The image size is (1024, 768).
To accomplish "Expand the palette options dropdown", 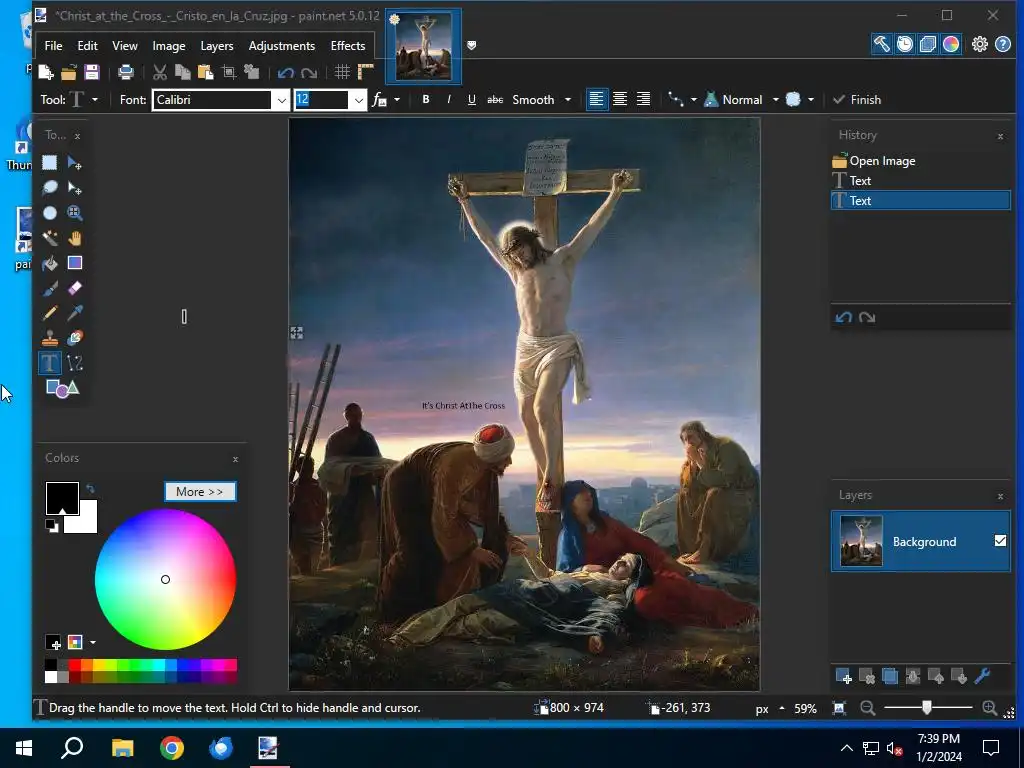I will click(93, 643).
